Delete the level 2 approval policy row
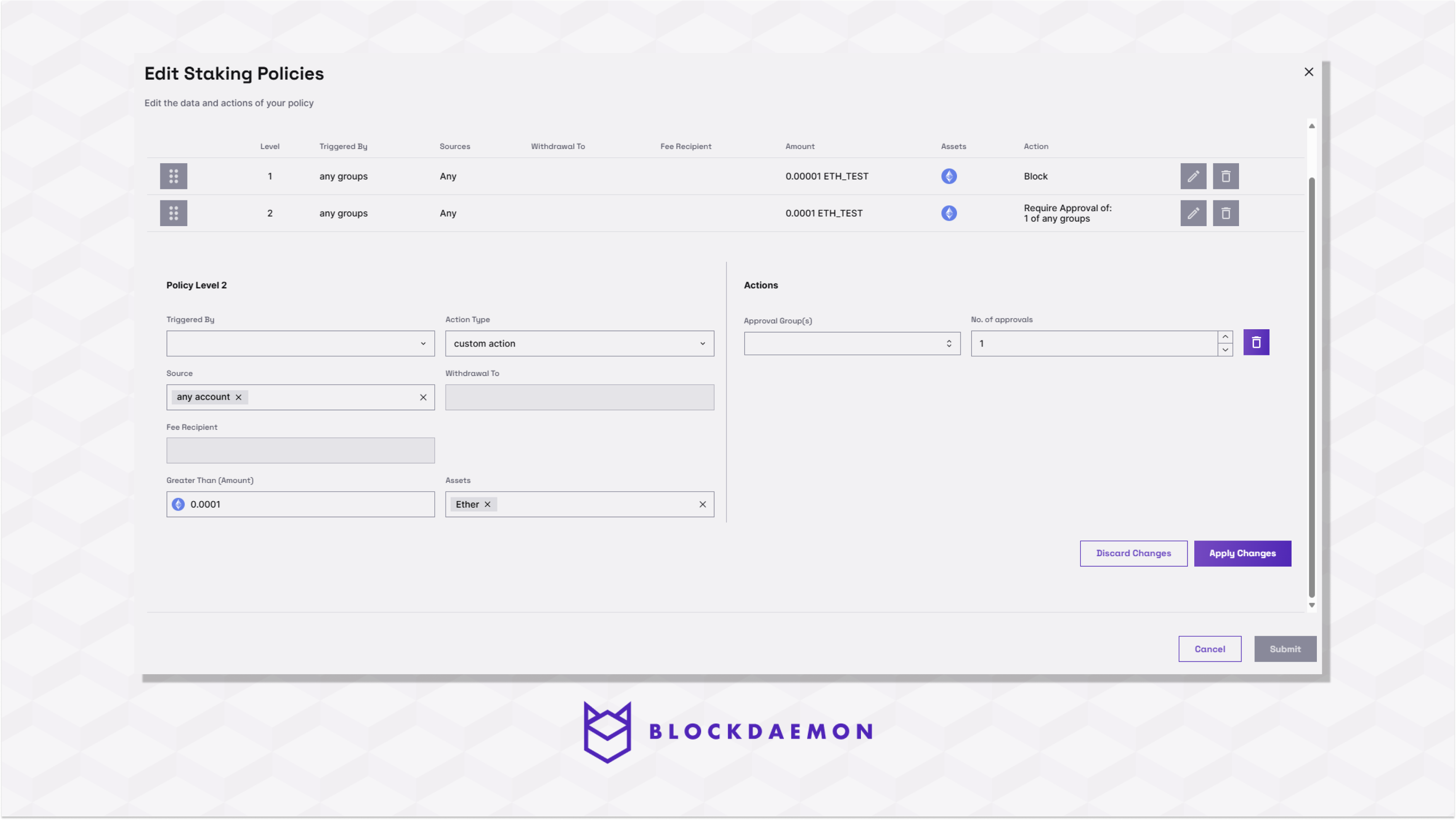This screenshot has height=820, width=1456. 1225,213
